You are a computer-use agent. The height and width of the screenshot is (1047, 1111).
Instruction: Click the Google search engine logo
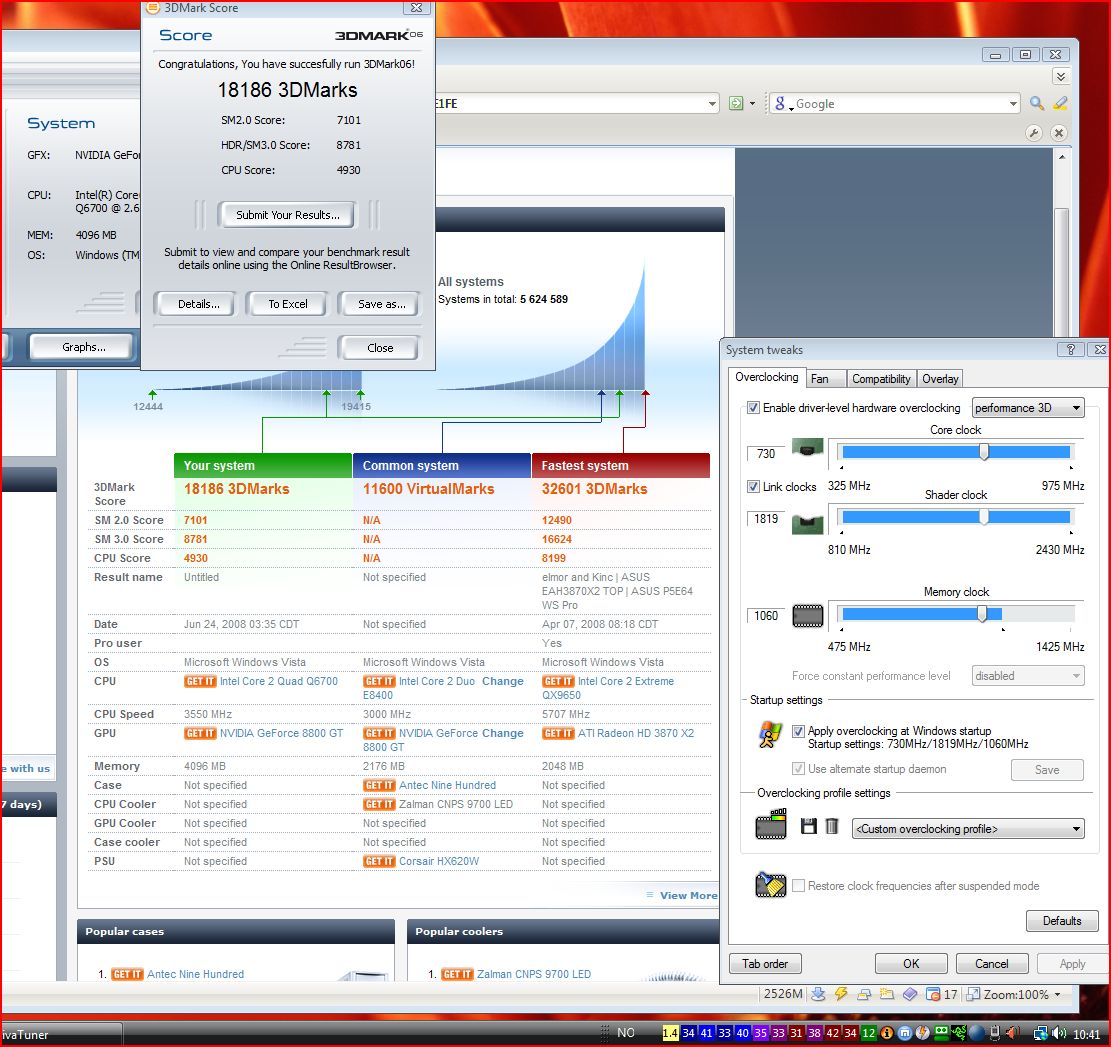780,103
